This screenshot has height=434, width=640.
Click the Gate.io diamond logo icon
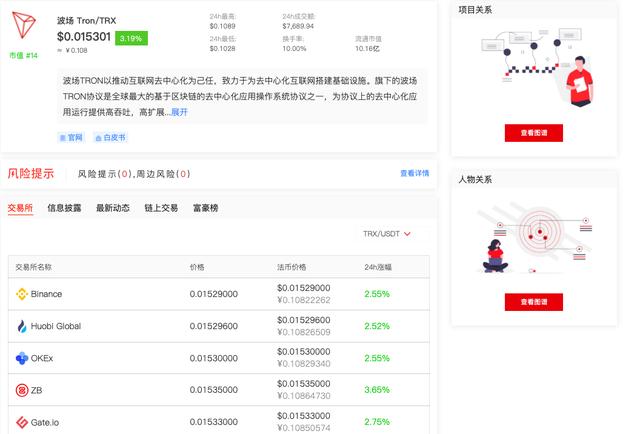point(22,422)
